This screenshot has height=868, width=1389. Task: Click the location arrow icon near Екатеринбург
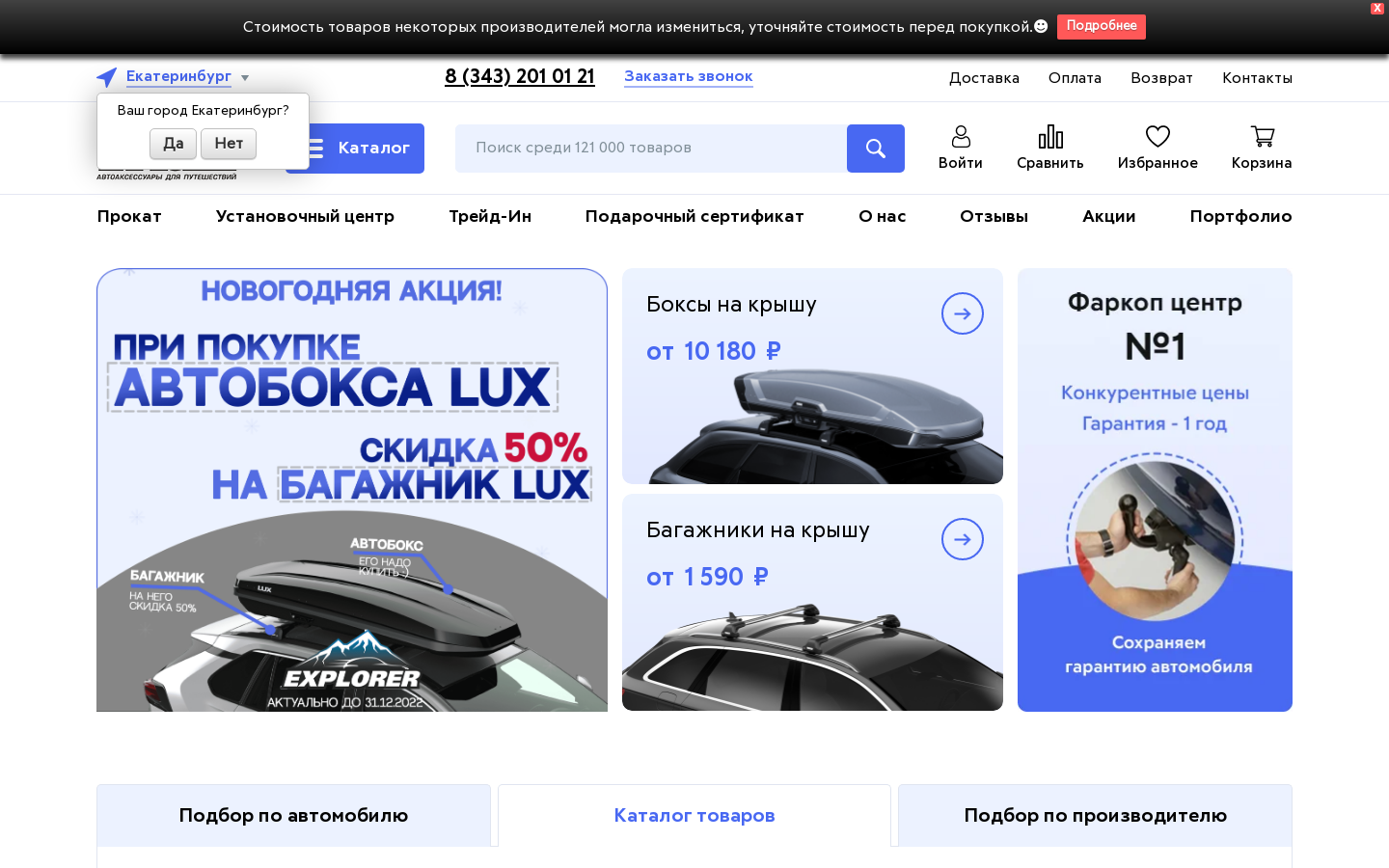(107, 77)
